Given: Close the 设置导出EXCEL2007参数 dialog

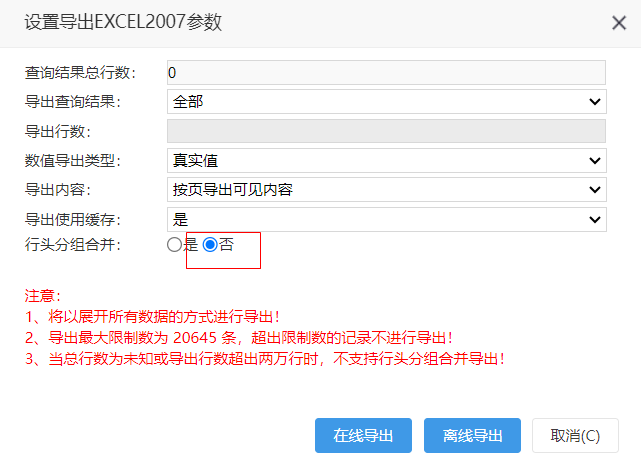Looking at the screenshot, I should point(619,23).
